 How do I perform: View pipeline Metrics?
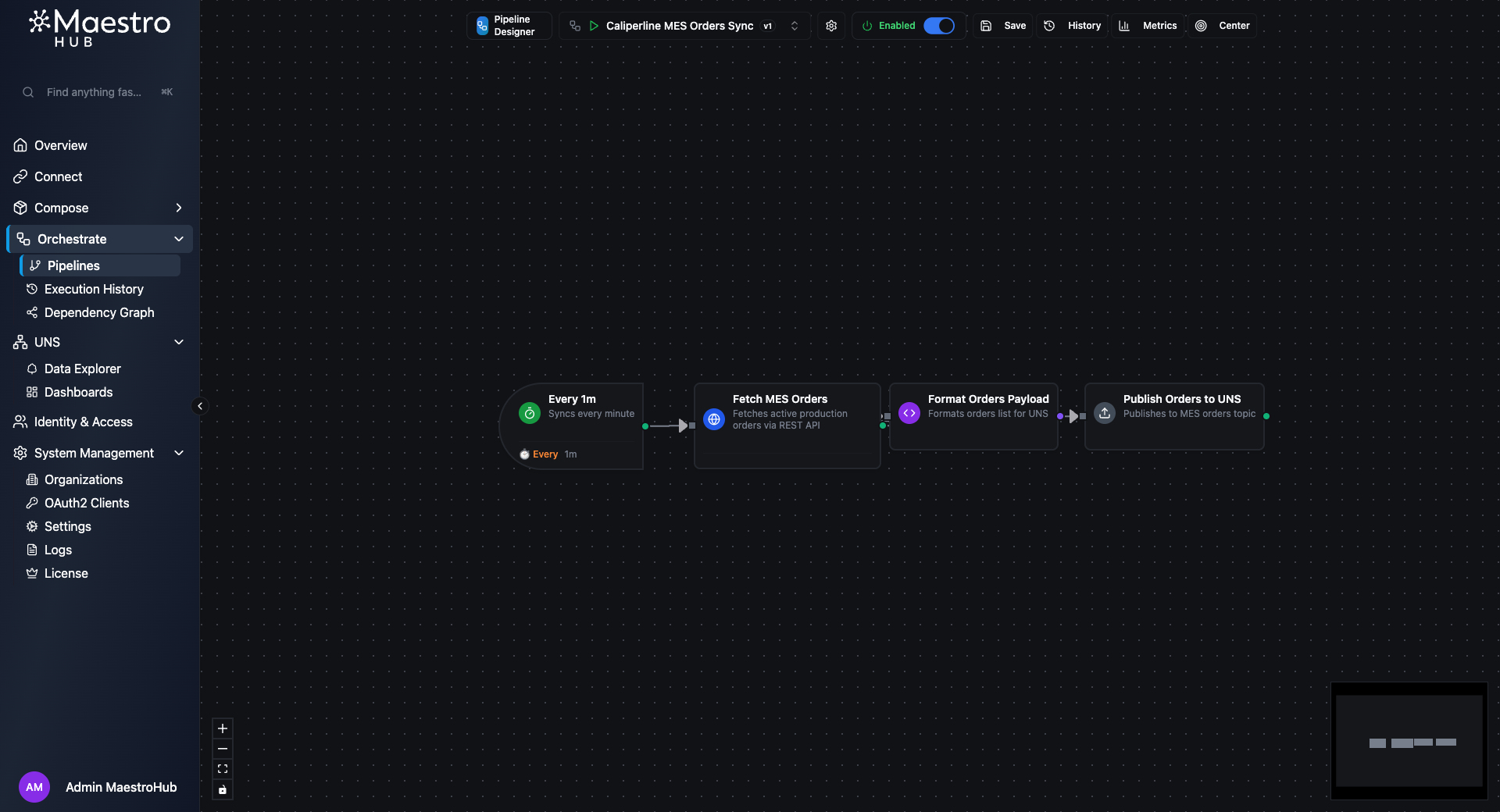(1148, 26)
